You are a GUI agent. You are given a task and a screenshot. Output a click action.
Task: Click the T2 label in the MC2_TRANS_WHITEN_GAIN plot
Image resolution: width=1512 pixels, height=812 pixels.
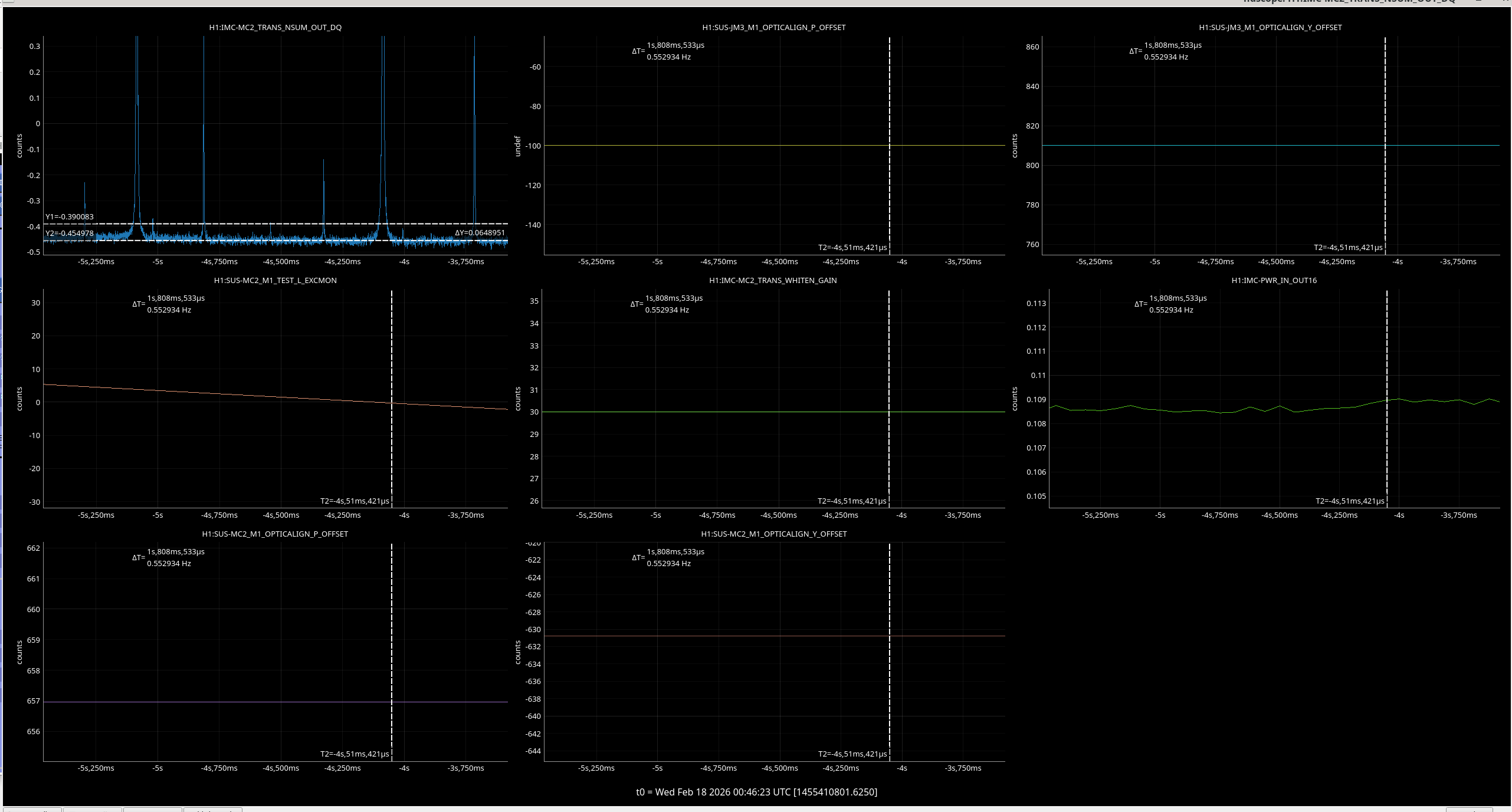click(x=851, y=501)
